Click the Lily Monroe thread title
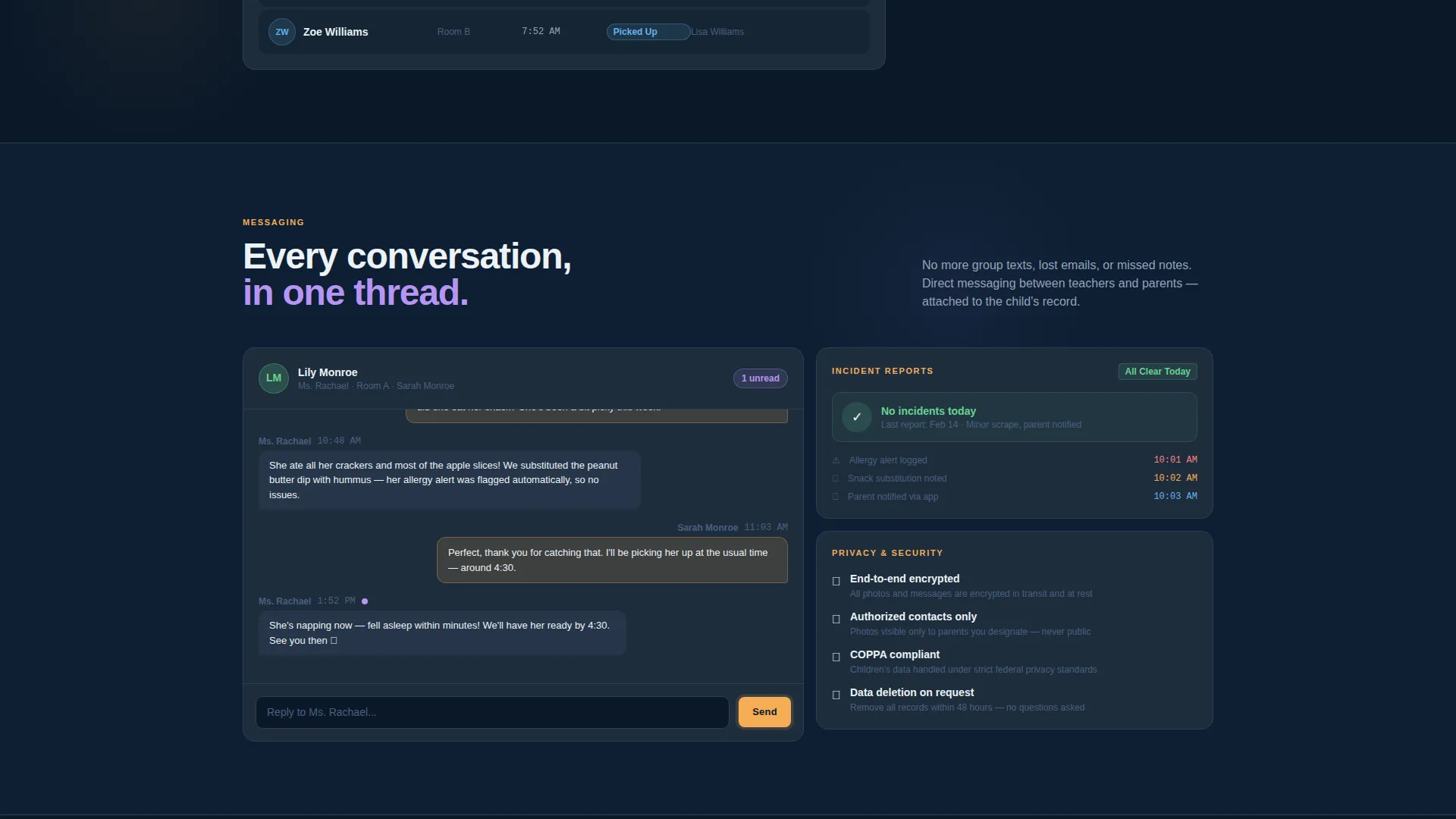 click(x=328, y=372)
